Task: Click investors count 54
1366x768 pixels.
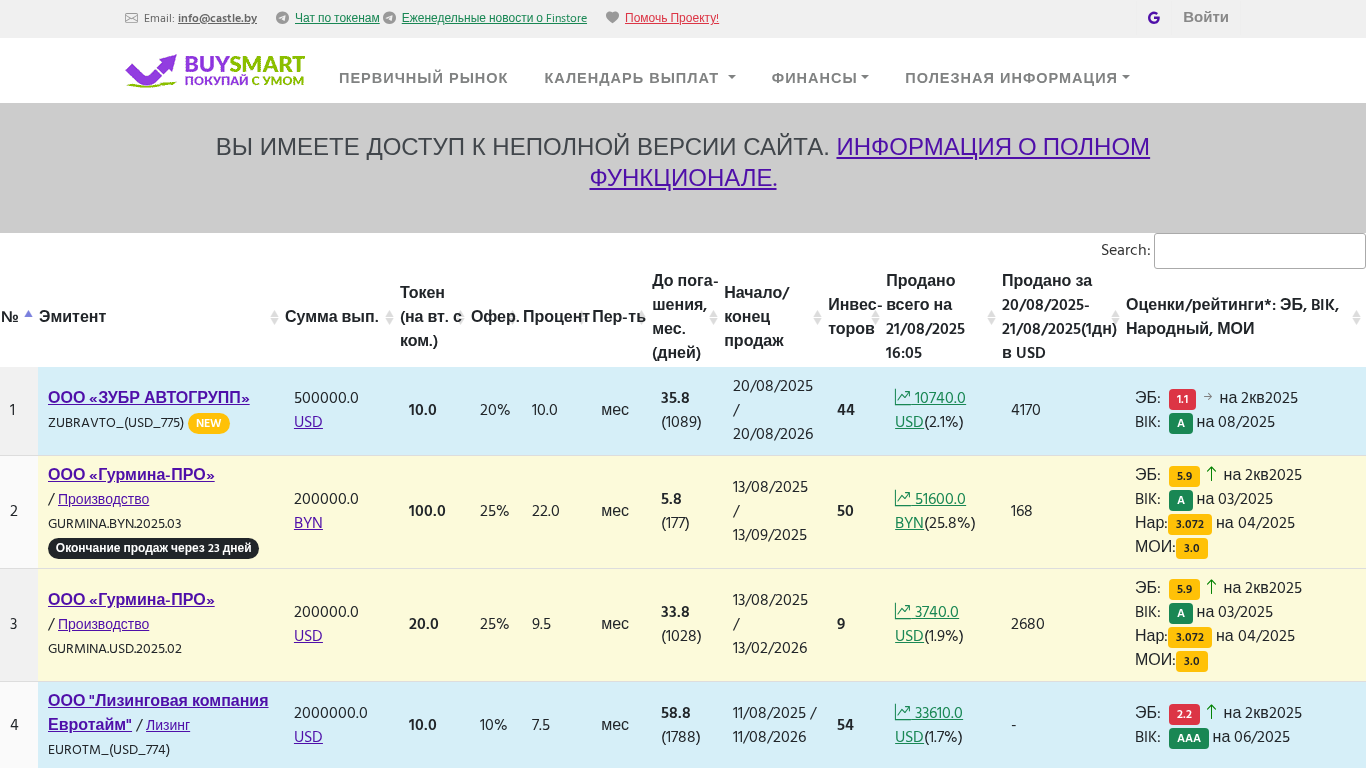Action: coord(846,725)
